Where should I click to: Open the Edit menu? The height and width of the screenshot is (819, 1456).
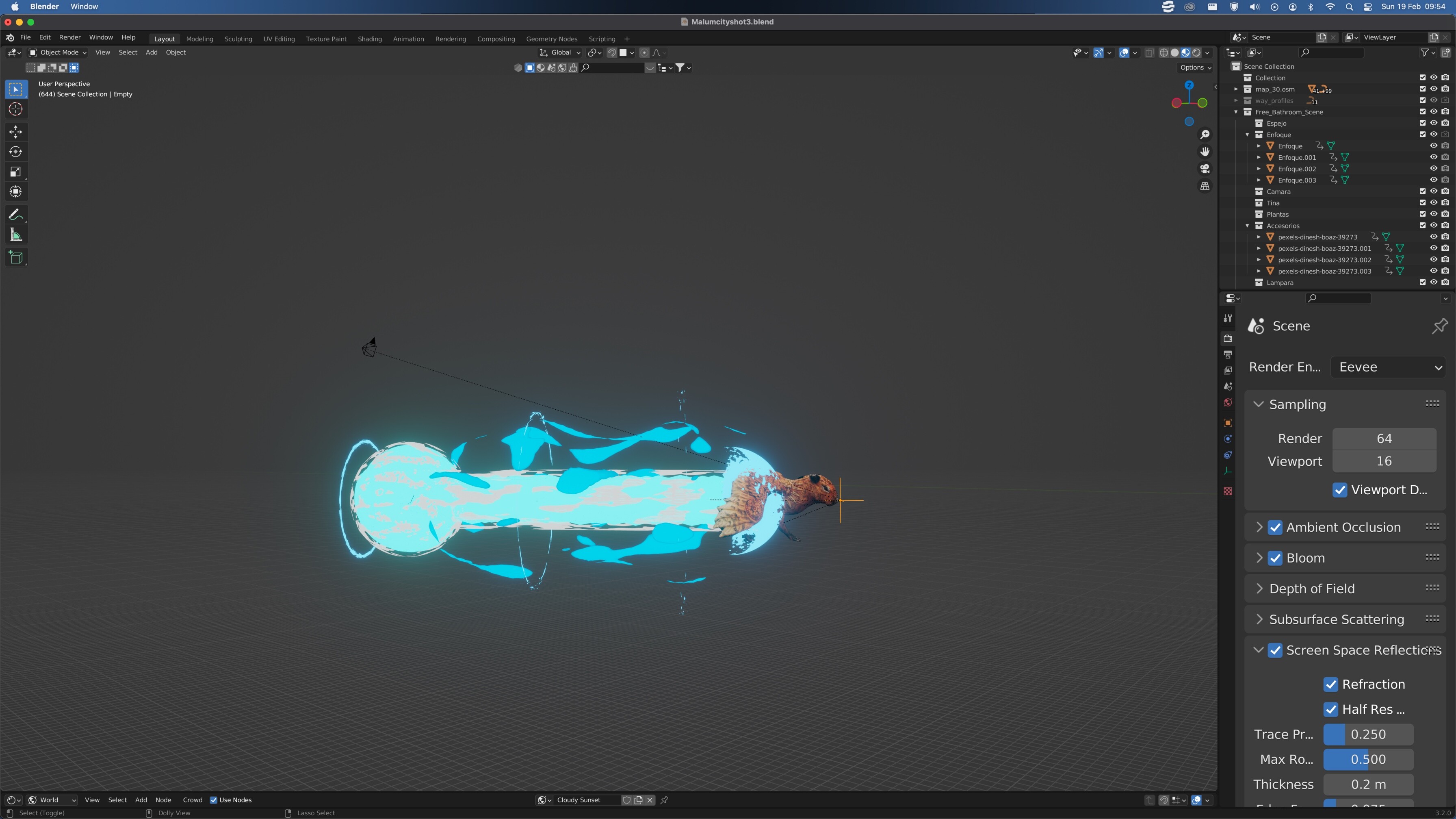coord(45,37)
